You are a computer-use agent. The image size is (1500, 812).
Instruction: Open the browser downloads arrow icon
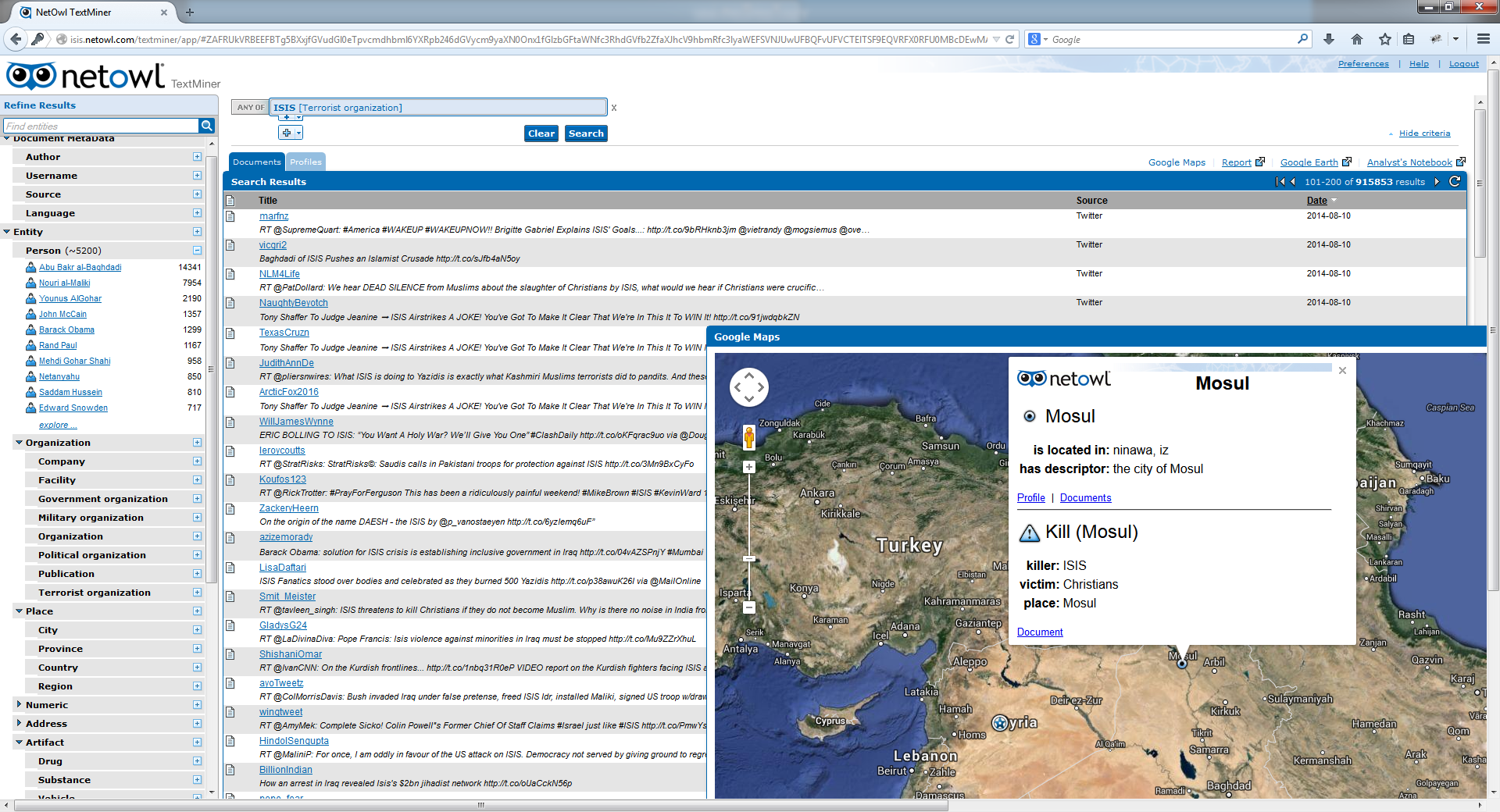[1329, 39]
